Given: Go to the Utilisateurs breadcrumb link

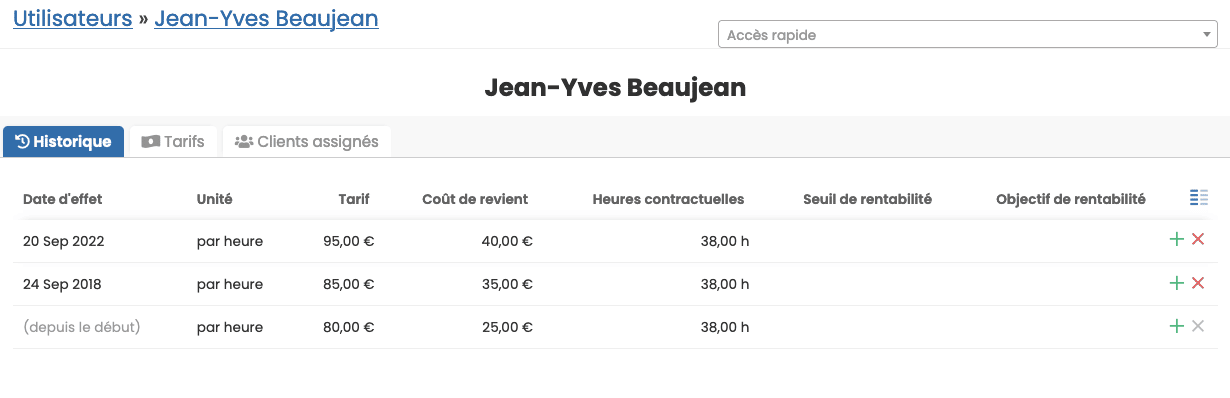Looking at the screenshot, I should coord(73,18).
